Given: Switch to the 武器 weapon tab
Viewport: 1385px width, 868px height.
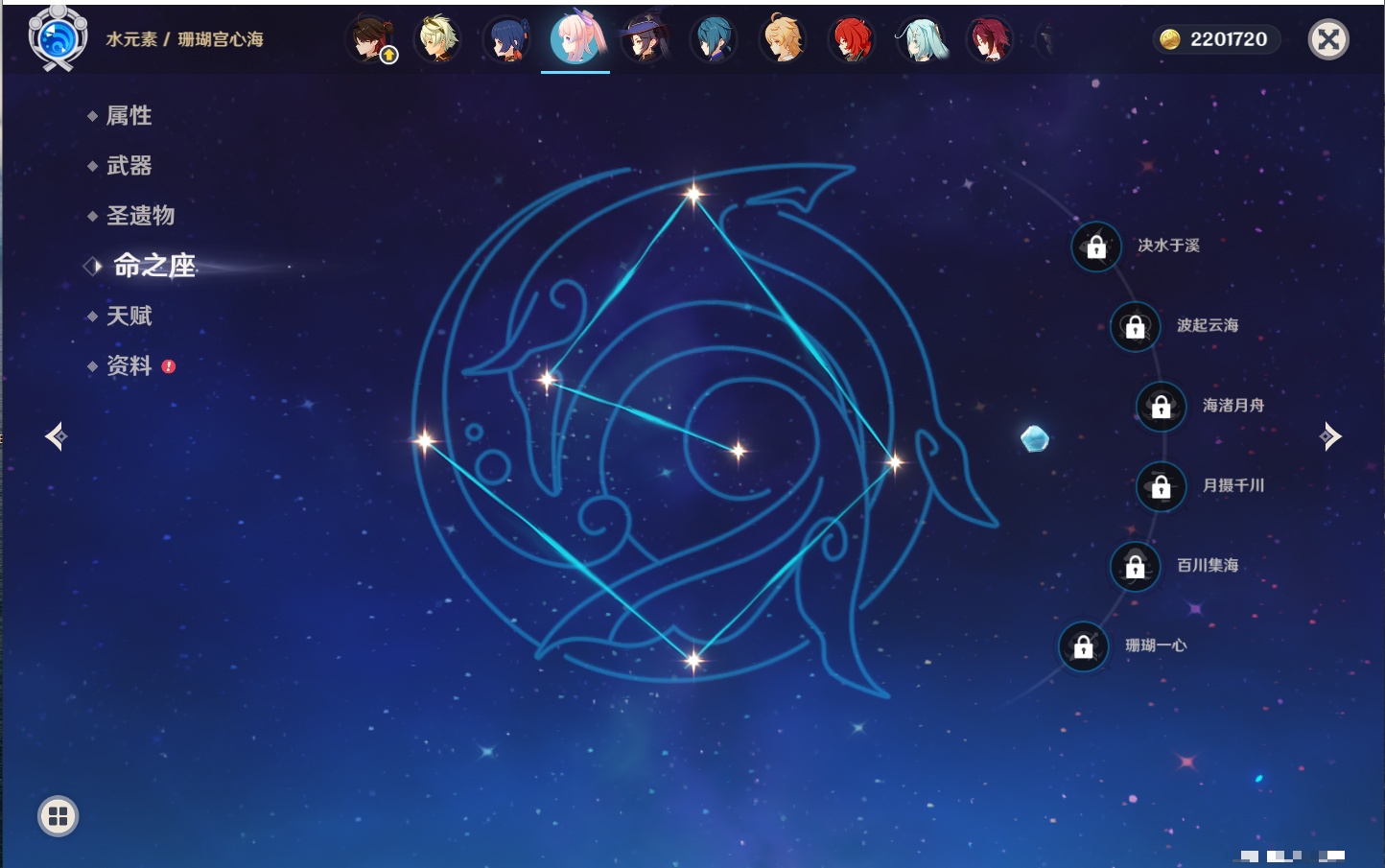Looking at the screenshot, I should tap(129, 166).
